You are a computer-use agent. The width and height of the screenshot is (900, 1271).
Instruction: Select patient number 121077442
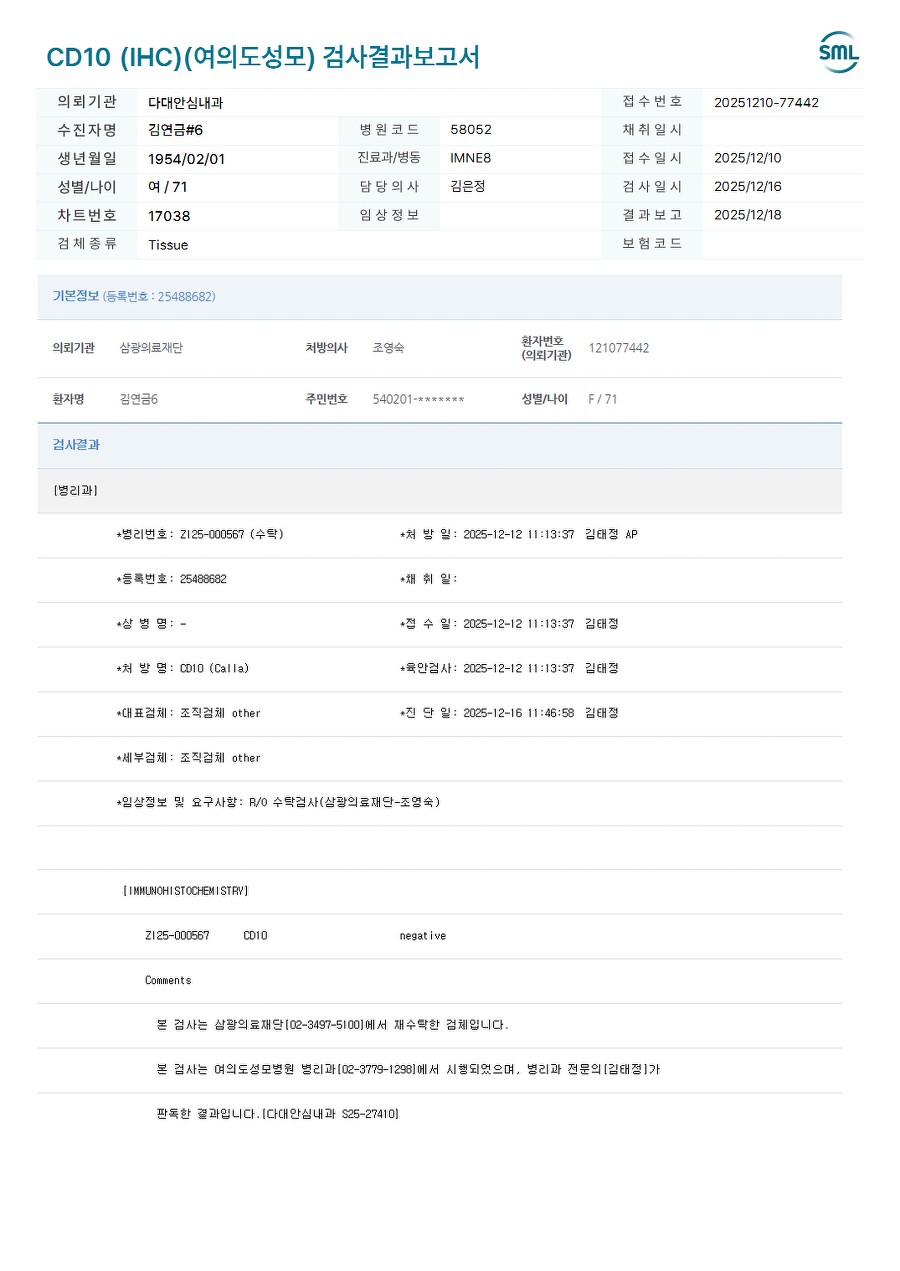click(x=619, y=348)
